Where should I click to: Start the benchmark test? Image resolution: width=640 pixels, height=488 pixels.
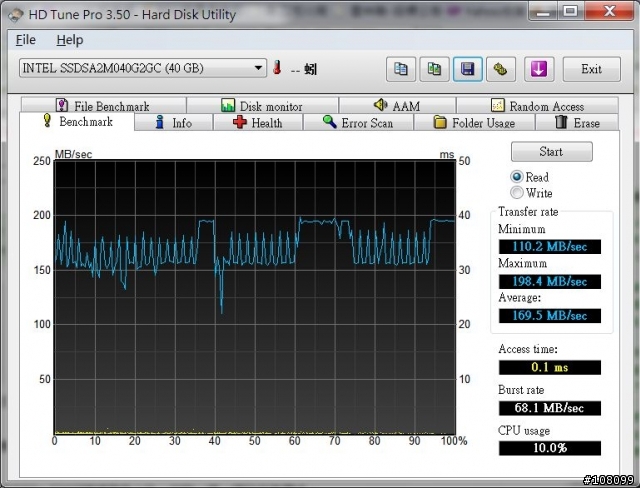point(551,152)
